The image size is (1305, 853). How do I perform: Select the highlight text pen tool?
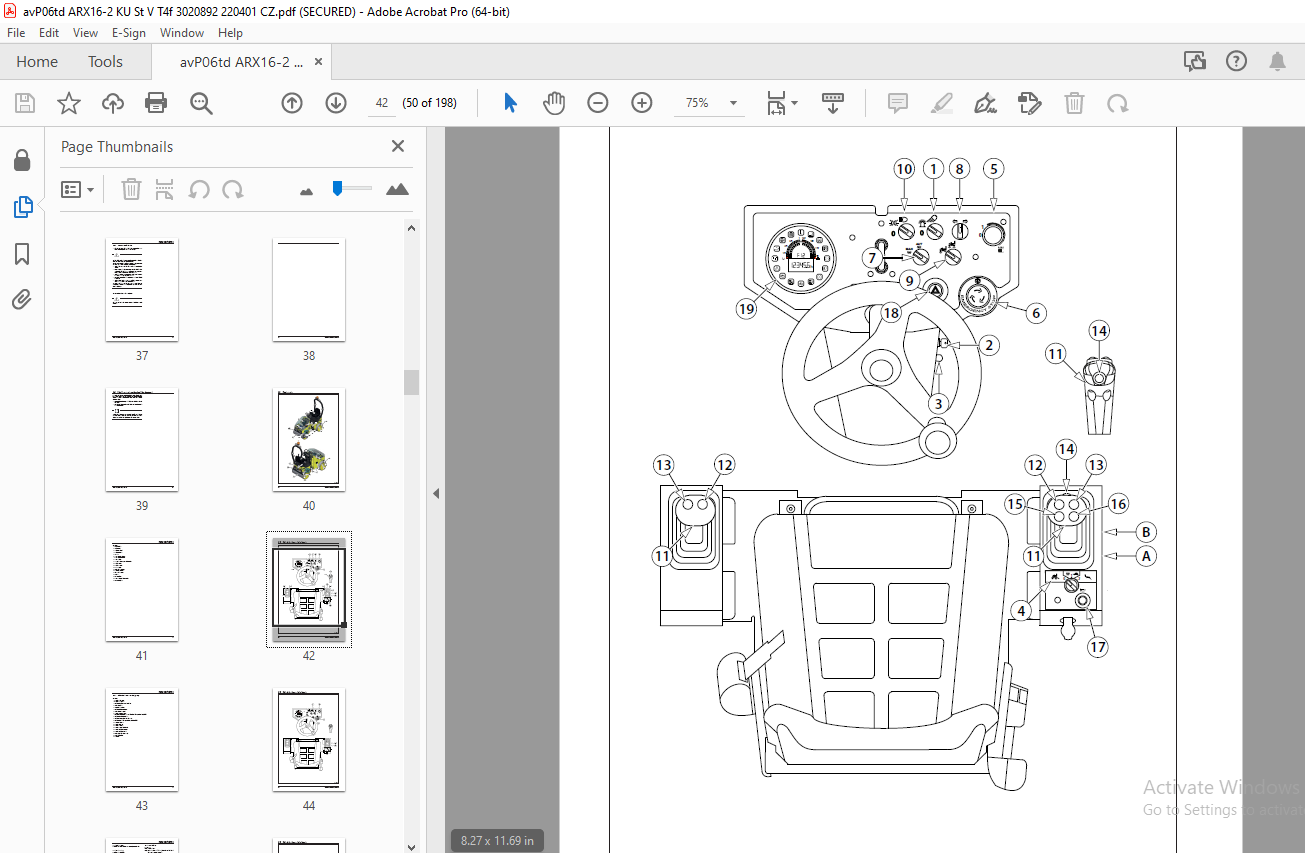942,103
